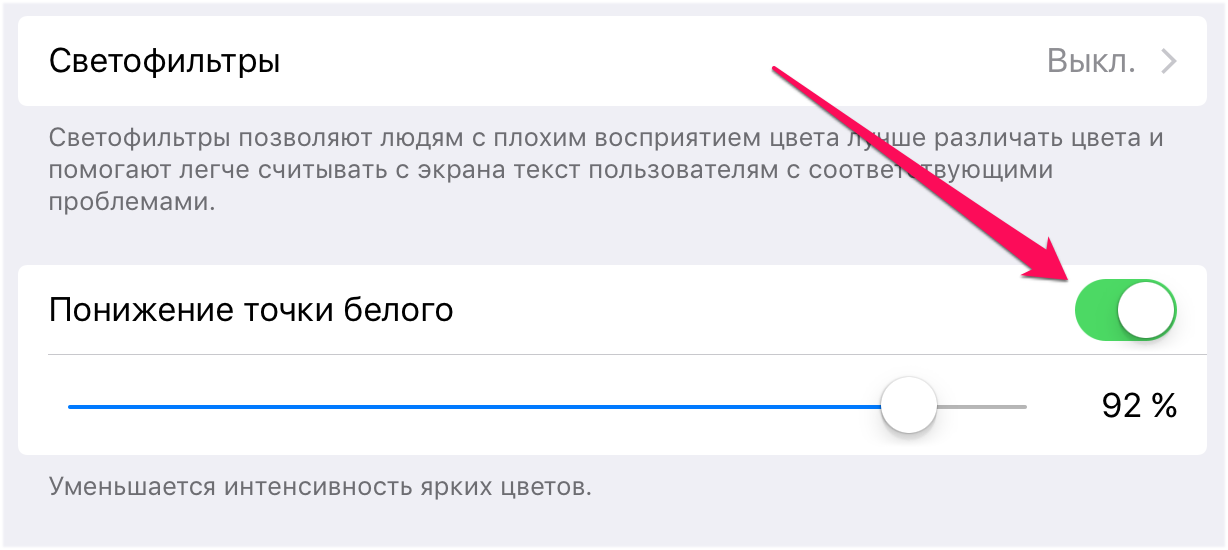Click the white point slider thumb
Screen dimensions: 1228x550
[908, 406]
